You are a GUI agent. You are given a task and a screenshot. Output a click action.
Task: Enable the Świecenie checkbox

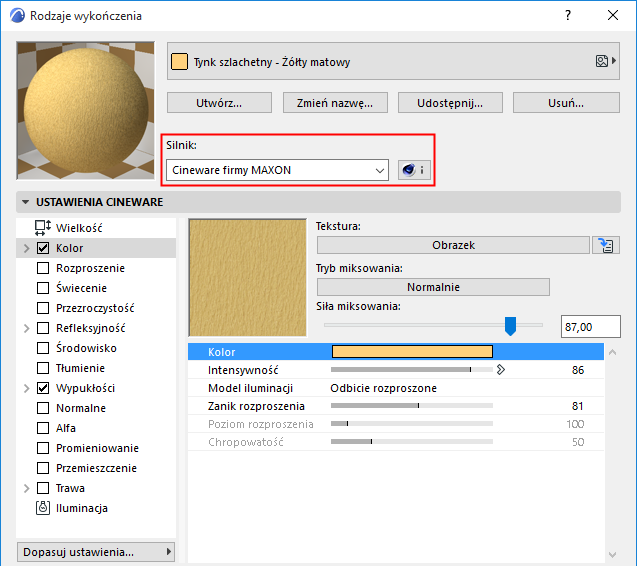43,288
